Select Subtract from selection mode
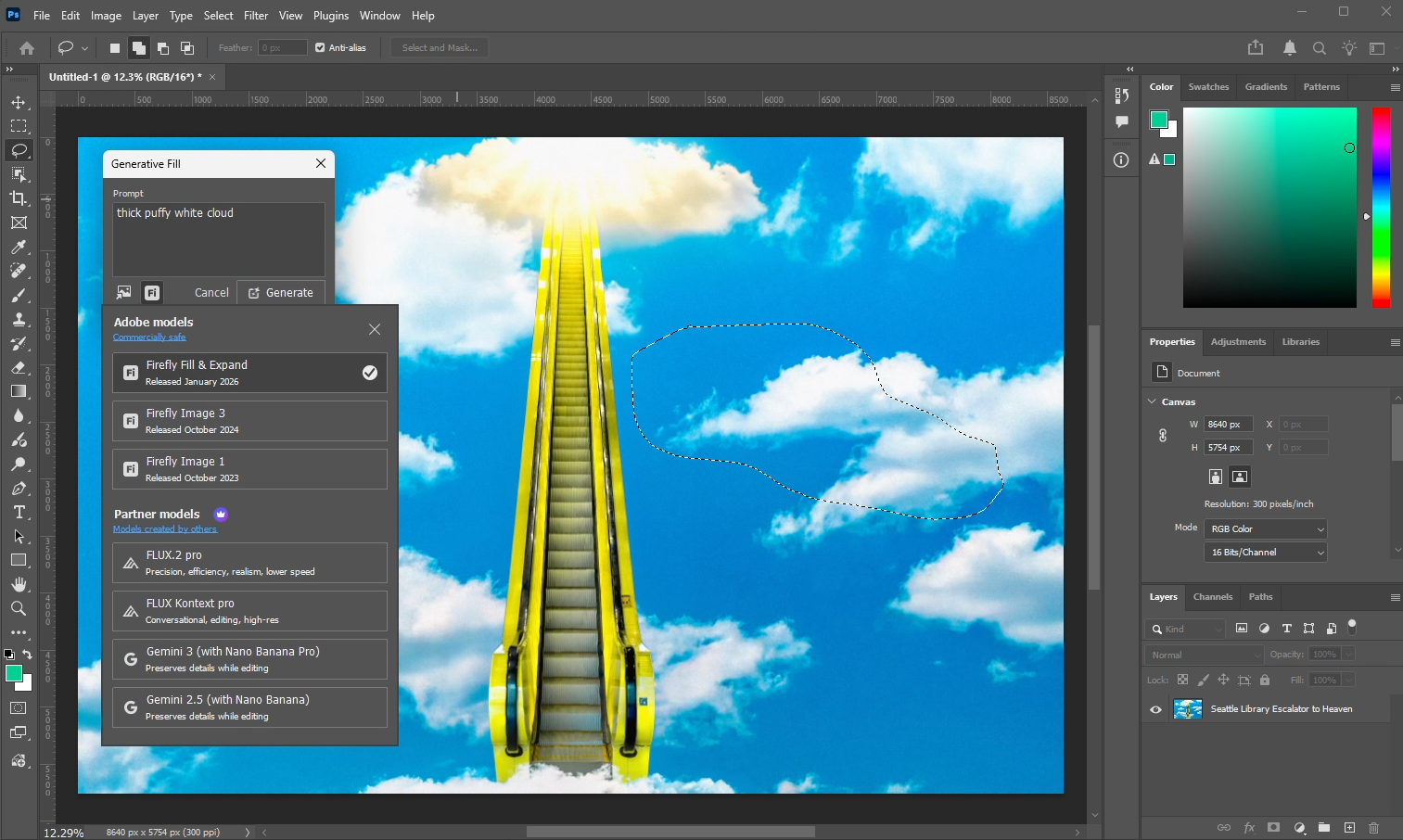This screenshot has width=1403, height=840. [x=163, y=47]
